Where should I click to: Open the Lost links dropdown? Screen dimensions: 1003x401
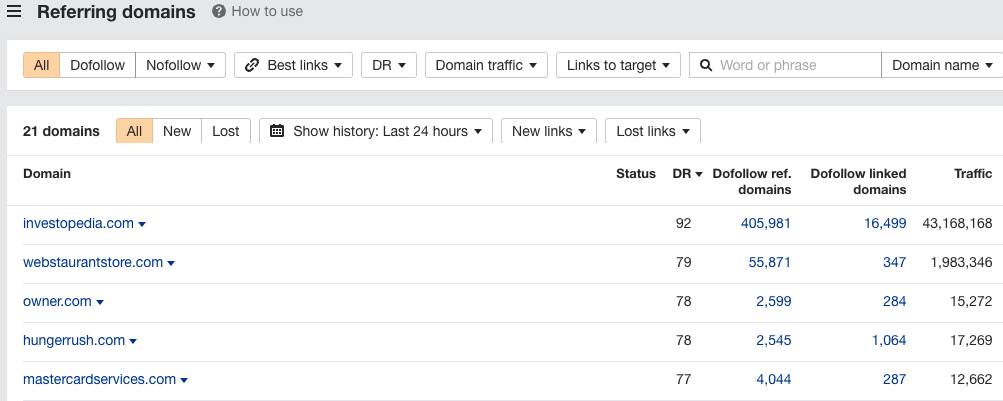click(653, 131)
